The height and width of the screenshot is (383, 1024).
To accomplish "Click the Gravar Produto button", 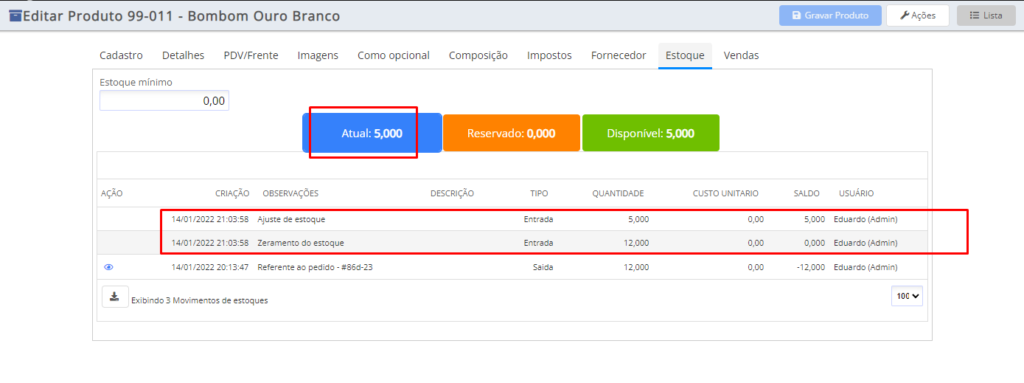I will click(830, 16).
